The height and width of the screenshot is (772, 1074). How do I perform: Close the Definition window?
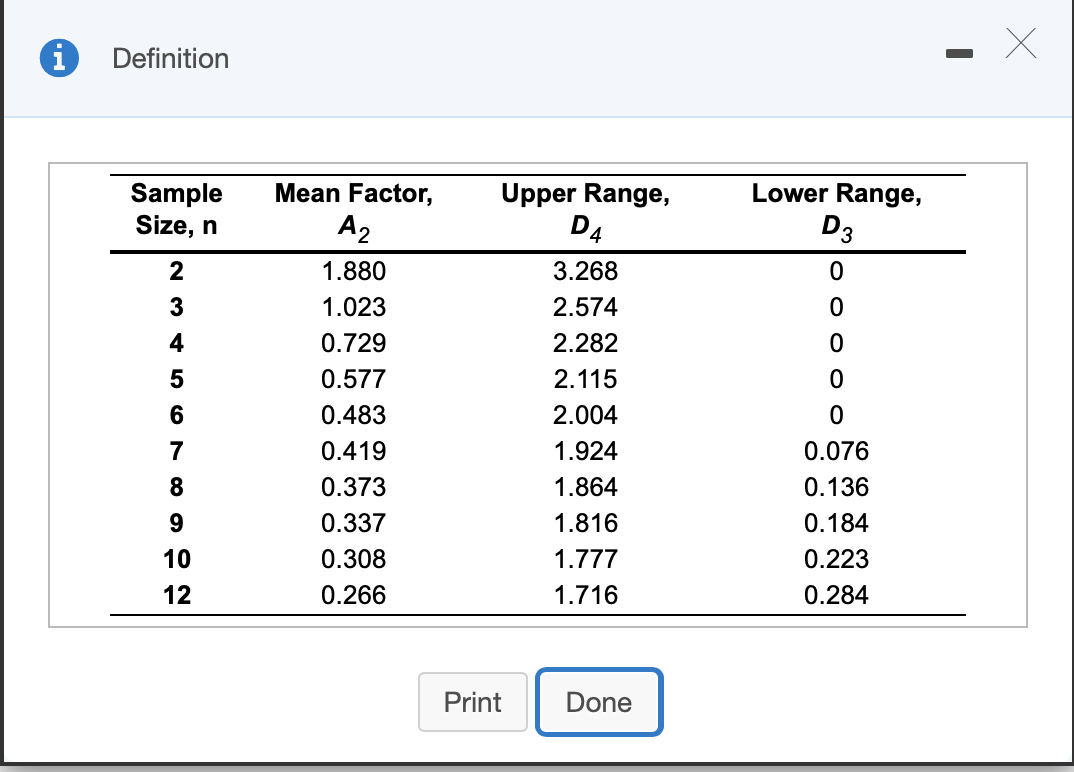1021,44
